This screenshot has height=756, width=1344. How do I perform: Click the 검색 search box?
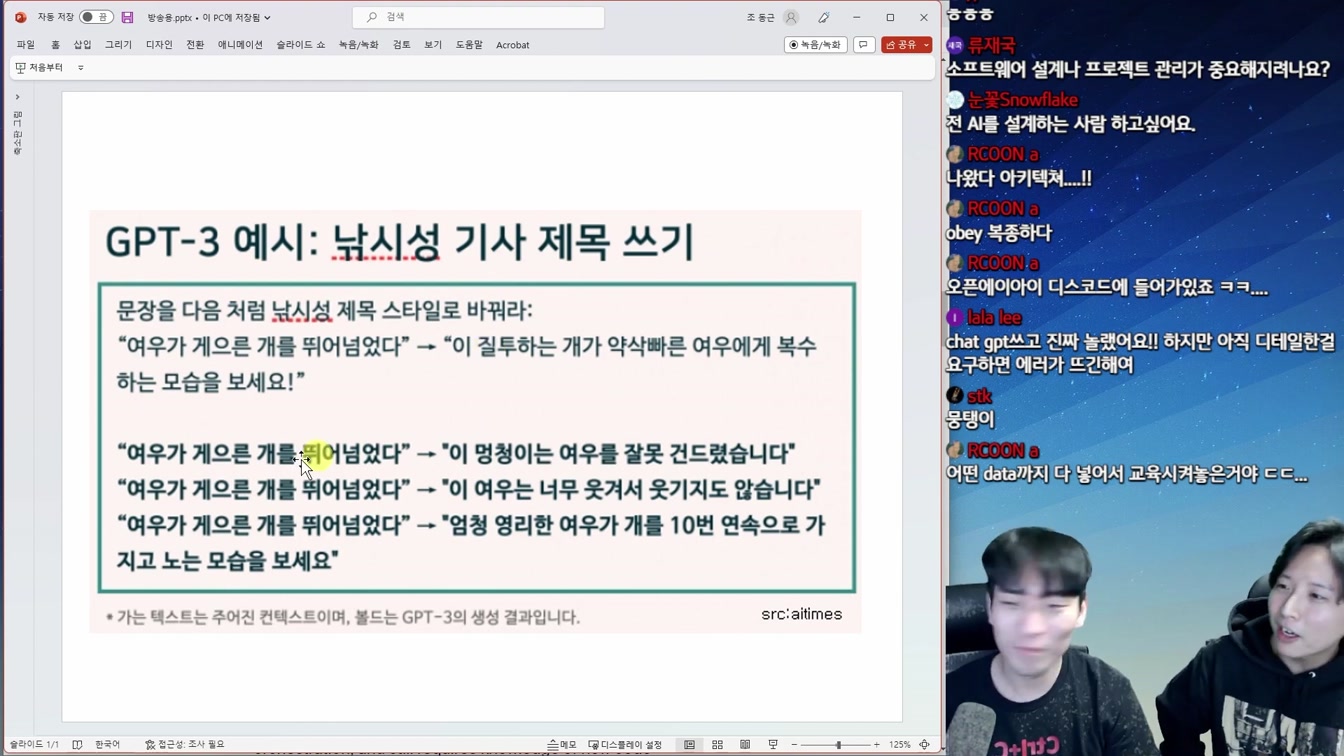pos(478,17)
